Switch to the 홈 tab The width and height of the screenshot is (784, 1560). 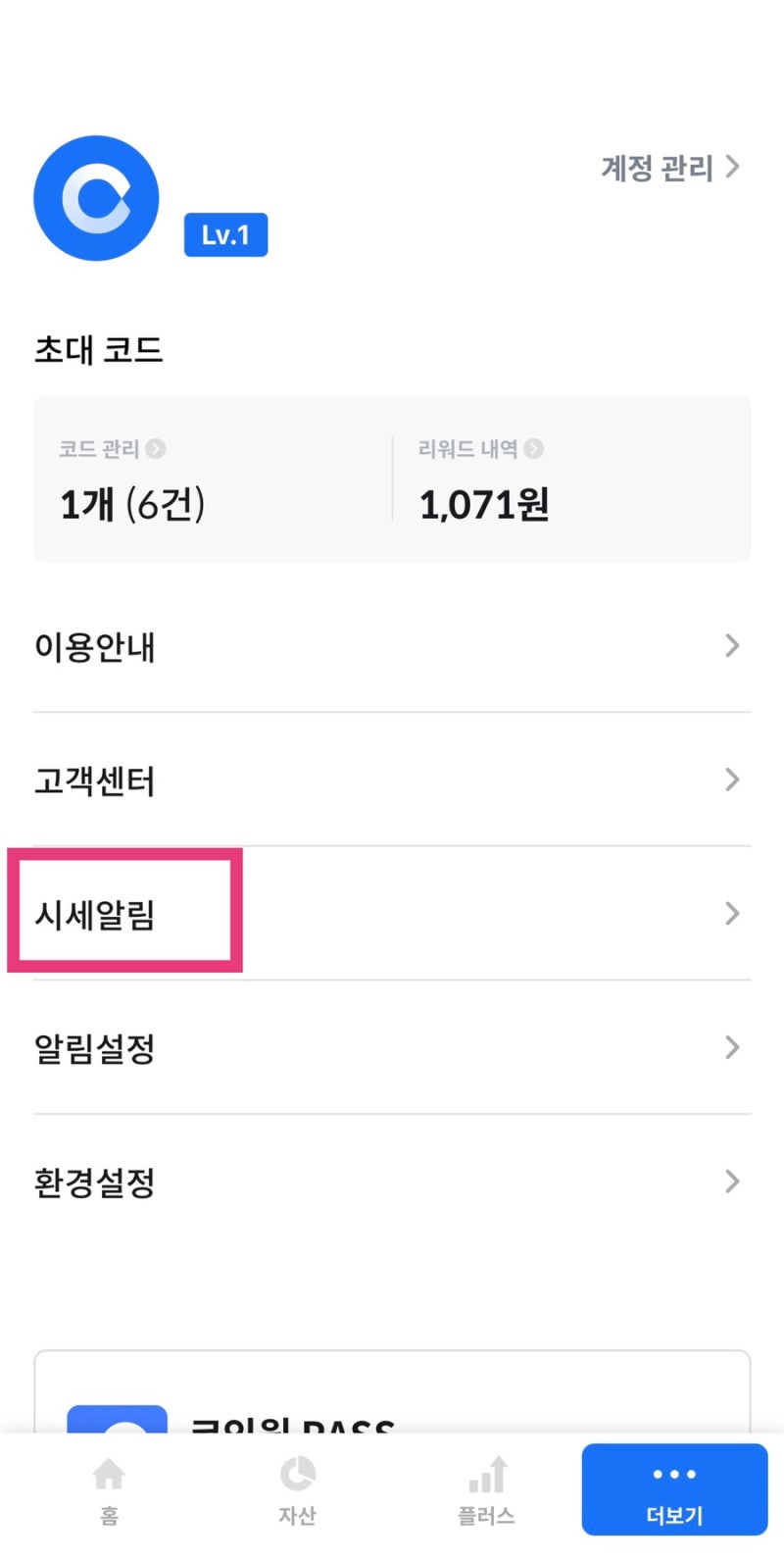tap(108, 1489)
